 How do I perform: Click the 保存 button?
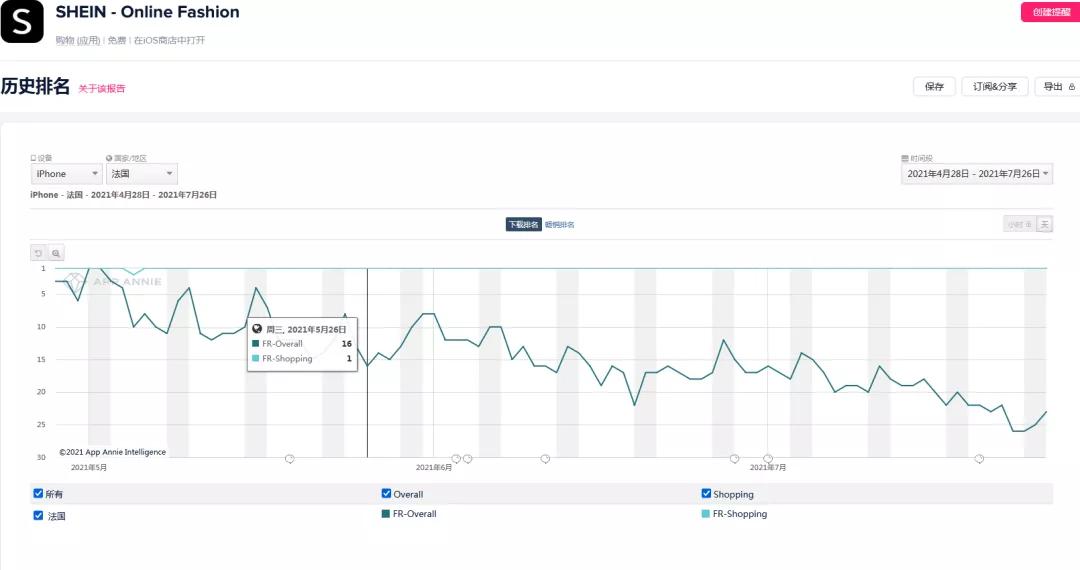[x=934, y=87]
